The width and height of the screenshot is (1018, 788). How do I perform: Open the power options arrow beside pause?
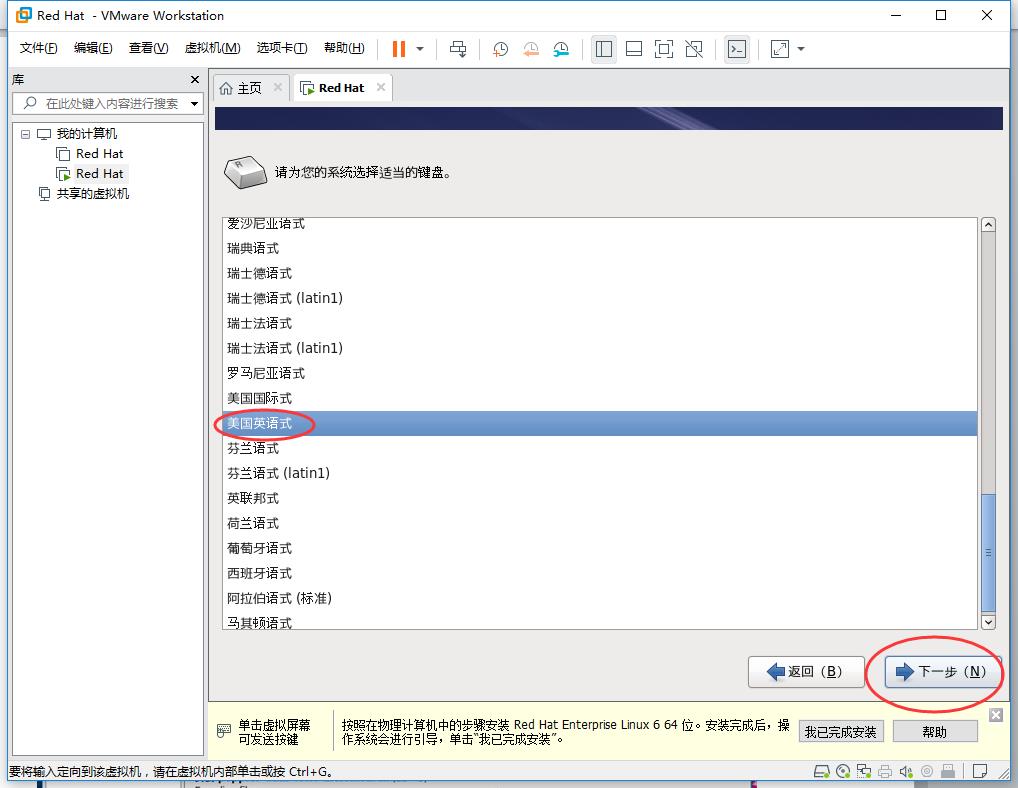pyautogui.click(x=420, y=49)
